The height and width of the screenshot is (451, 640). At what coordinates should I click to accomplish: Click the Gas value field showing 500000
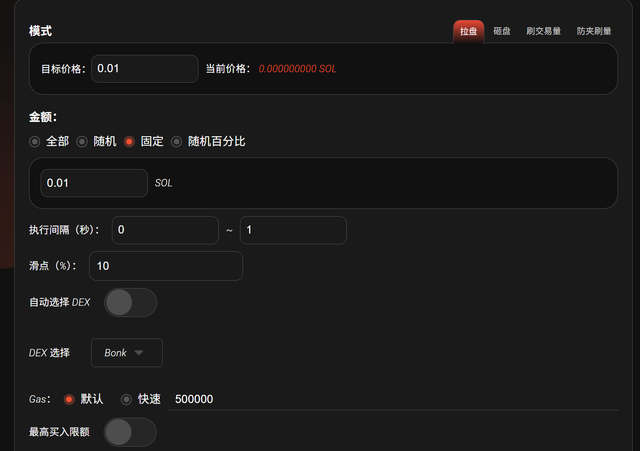(393, 399)
